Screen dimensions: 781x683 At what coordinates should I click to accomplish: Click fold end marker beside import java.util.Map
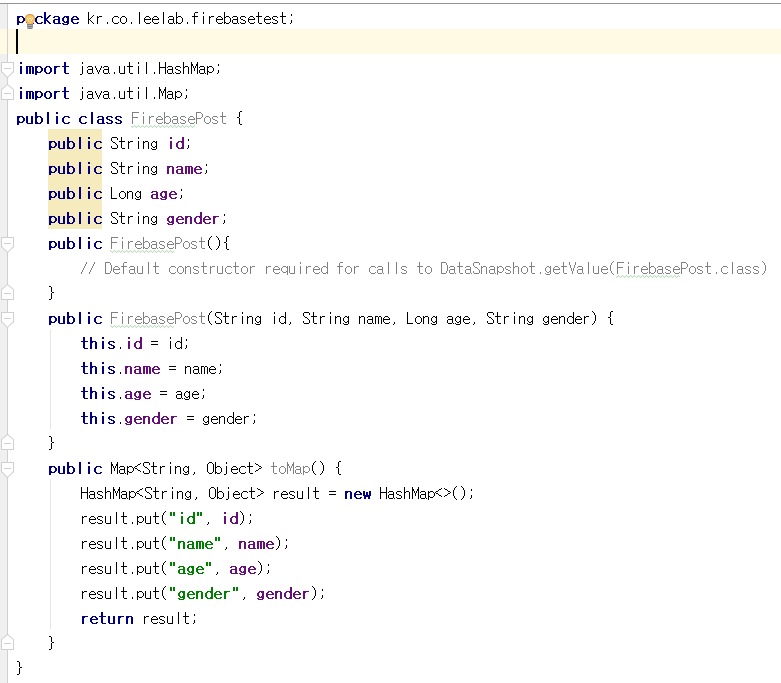(8, 94)
